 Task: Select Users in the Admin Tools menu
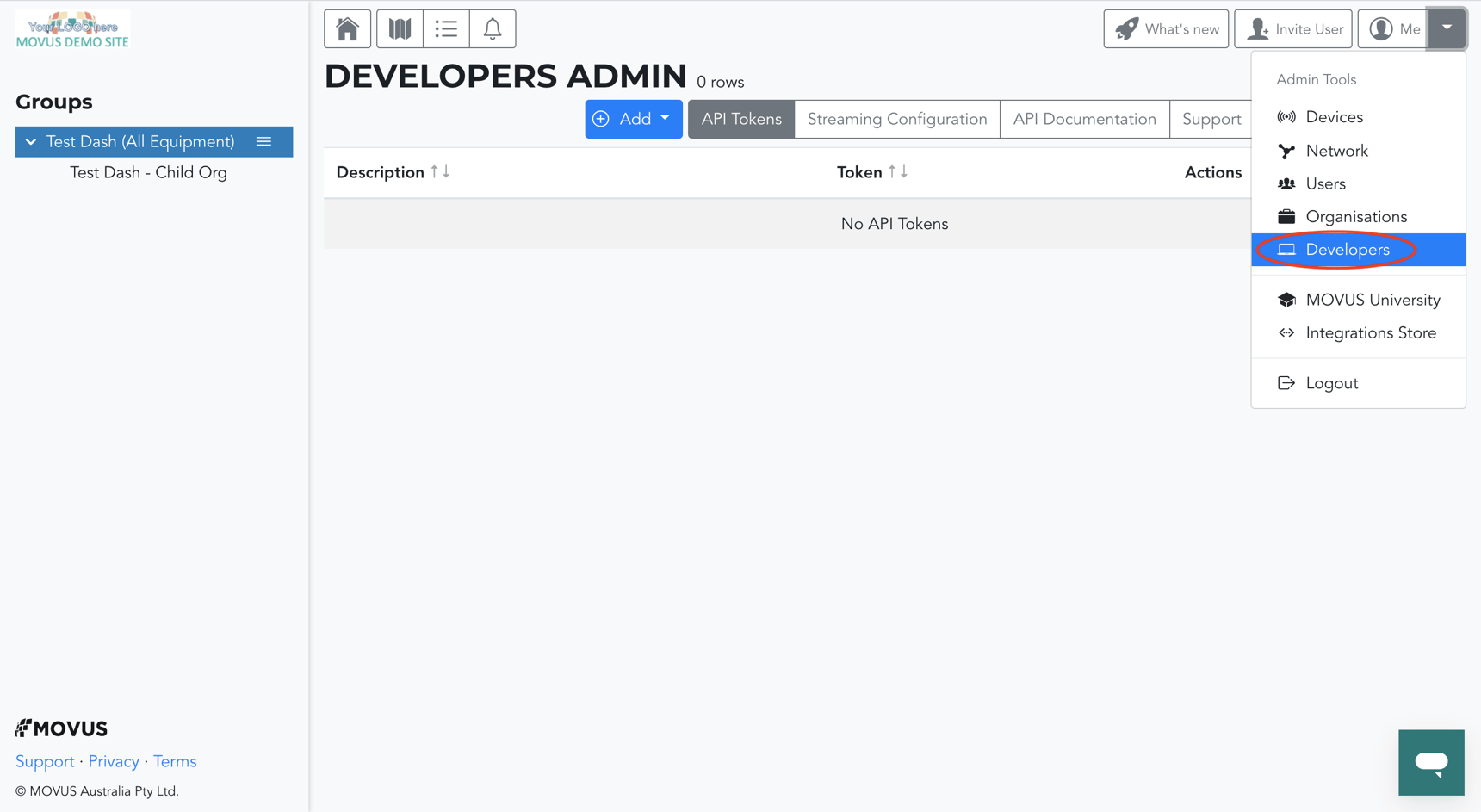(x=1324, y=183)
